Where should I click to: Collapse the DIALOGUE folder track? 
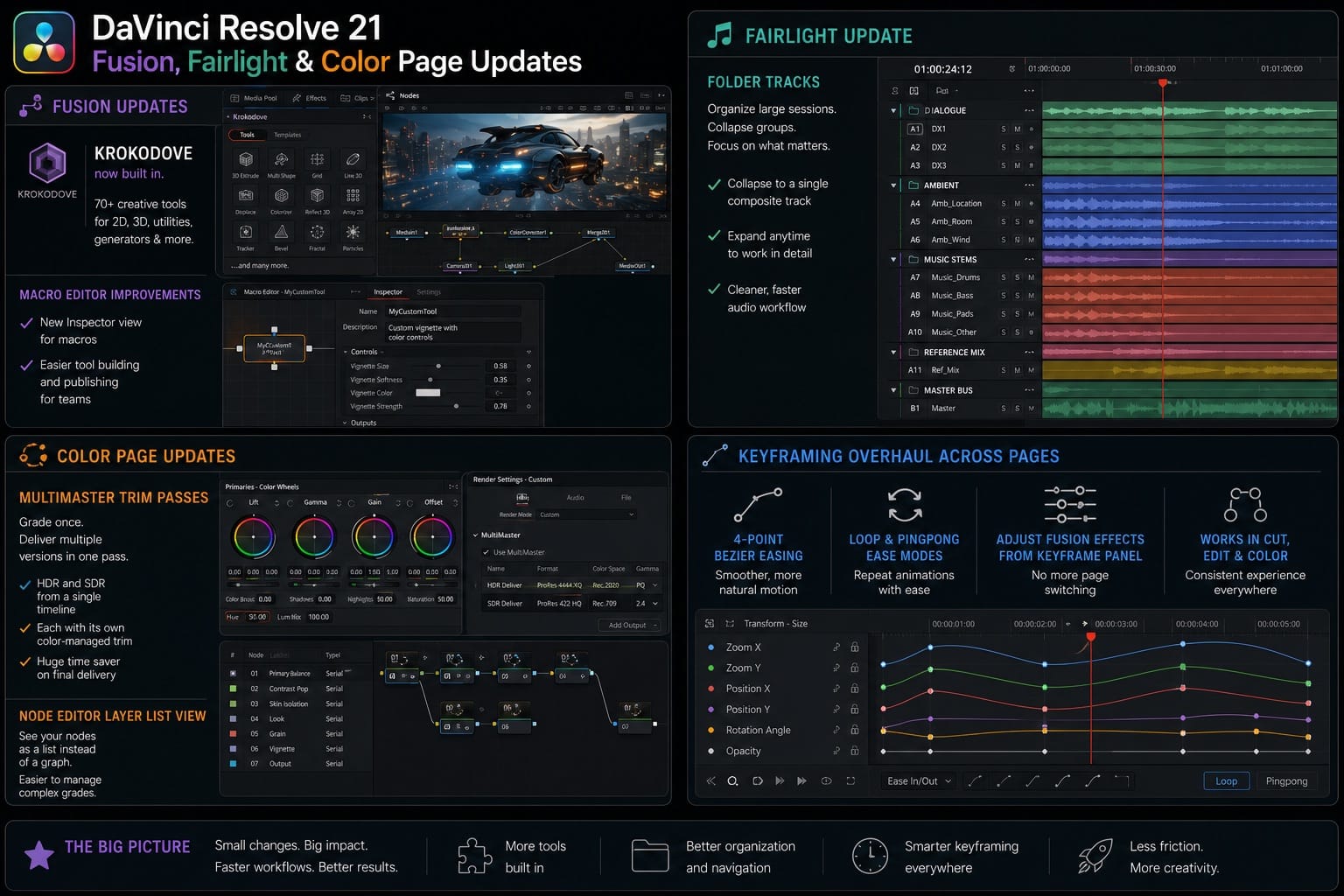pos(893,111)
